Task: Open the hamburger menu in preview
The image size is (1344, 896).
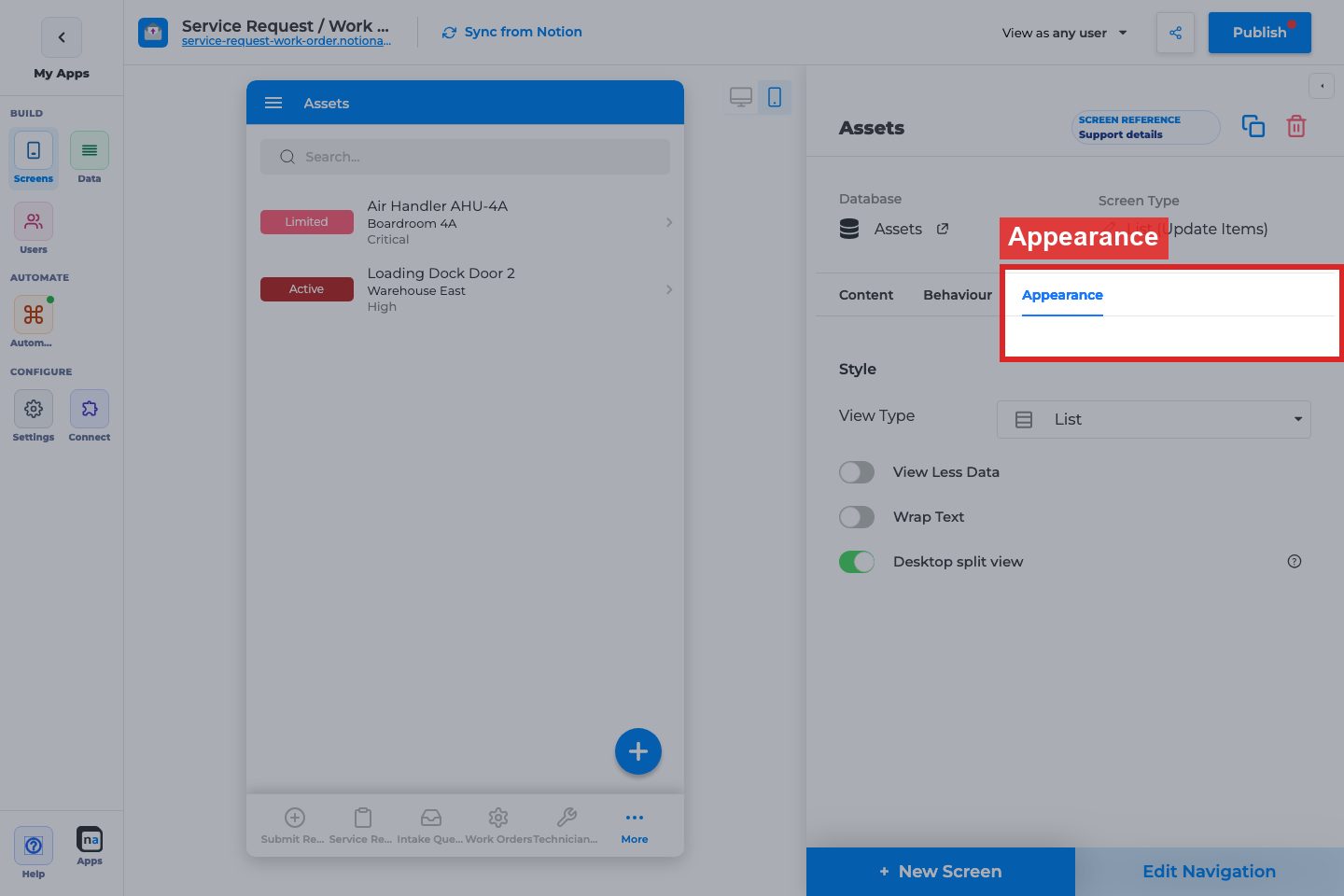Action: click(x=273, y=103)
